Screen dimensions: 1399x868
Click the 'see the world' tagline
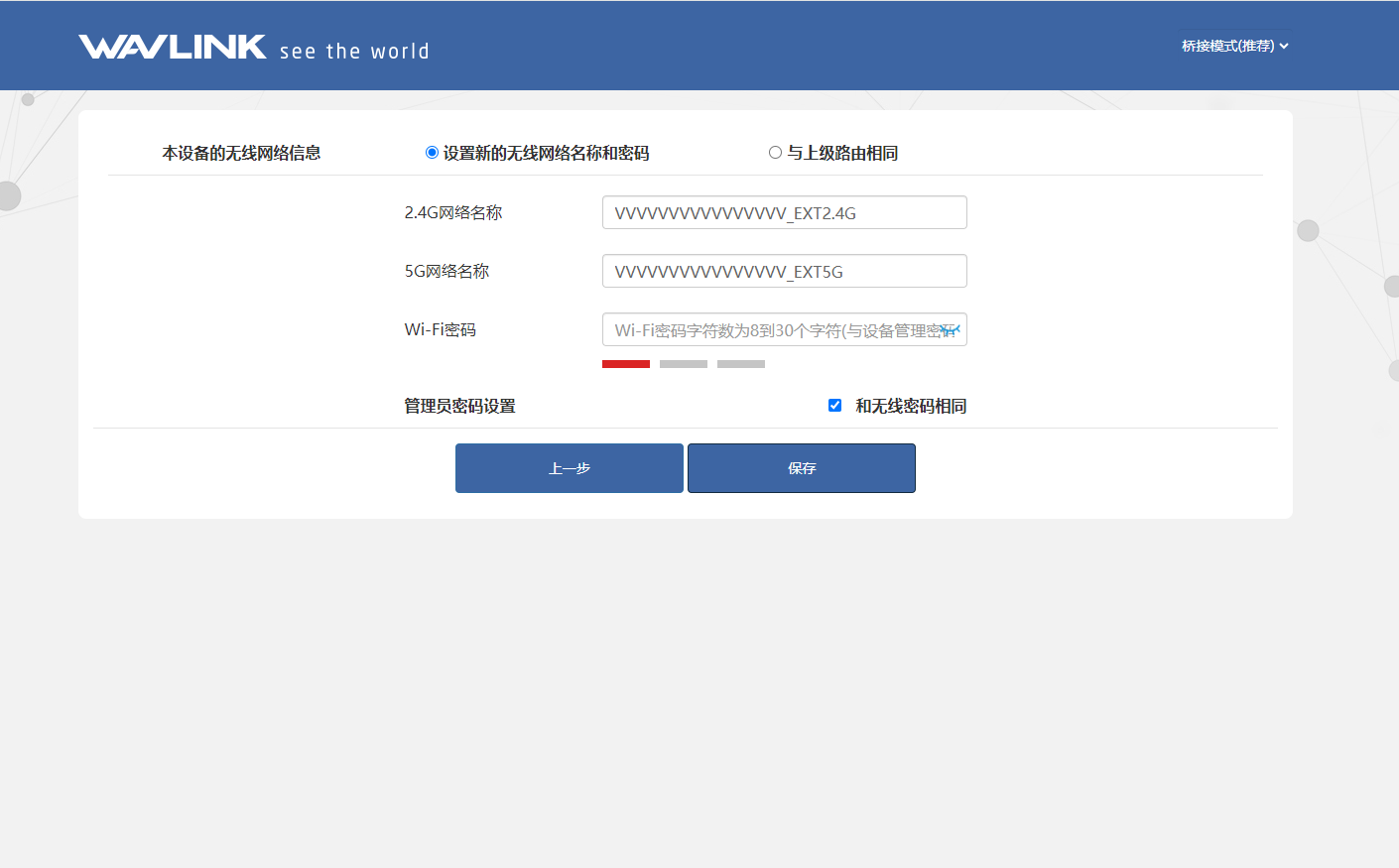(x=354, y=52)
